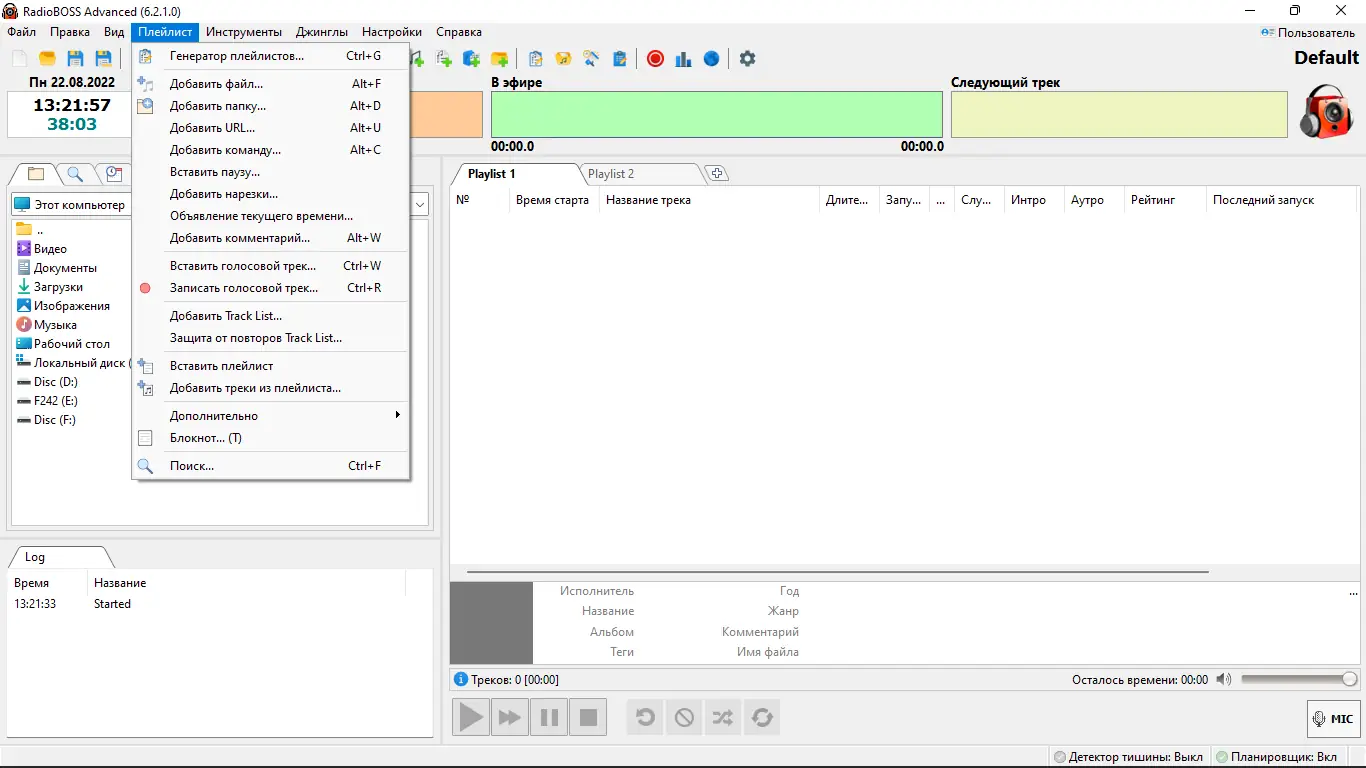The width and height of the screenshot is (1366, 768).
Task: Open the Правка menu
Action: tap(70, 32)
